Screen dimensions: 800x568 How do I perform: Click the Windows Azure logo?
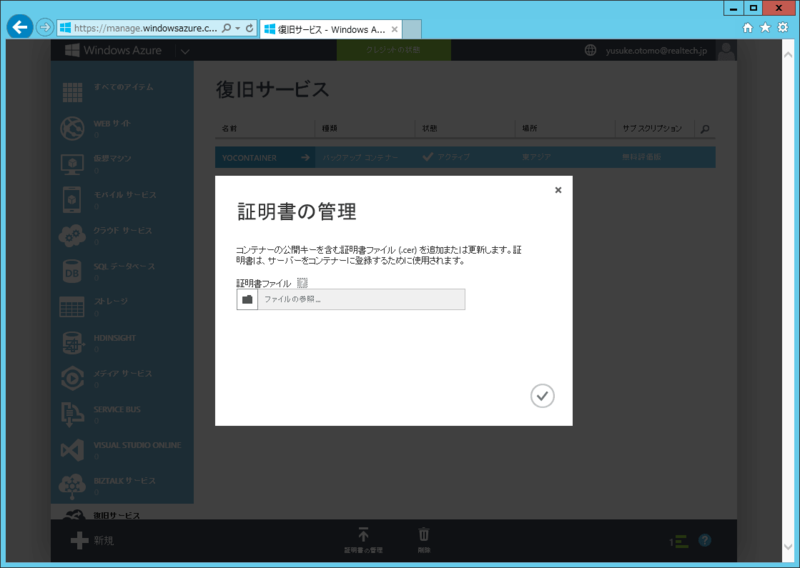click(x=113, y=50)
